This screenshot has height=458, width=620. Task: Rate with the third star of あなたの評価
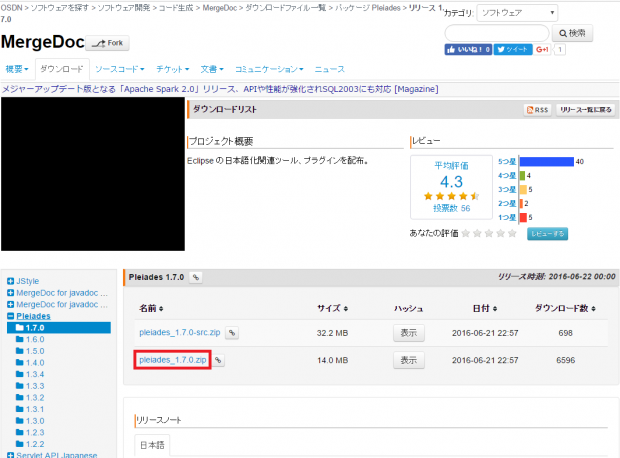[489, 233]
